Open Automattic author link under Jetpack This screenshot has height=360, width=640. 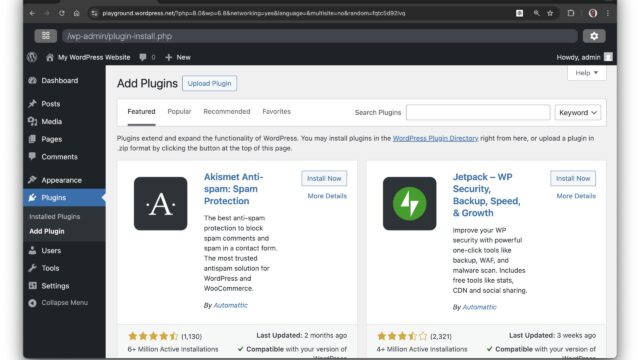[480, 307]
